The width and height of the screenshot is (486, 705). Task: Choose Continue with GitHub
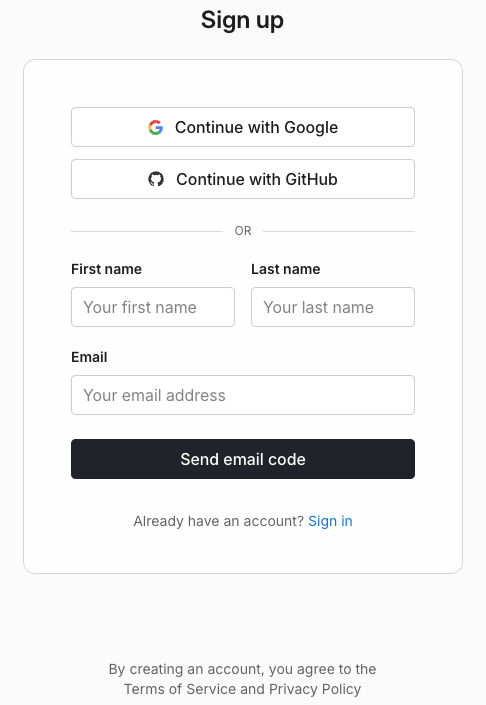243,179
